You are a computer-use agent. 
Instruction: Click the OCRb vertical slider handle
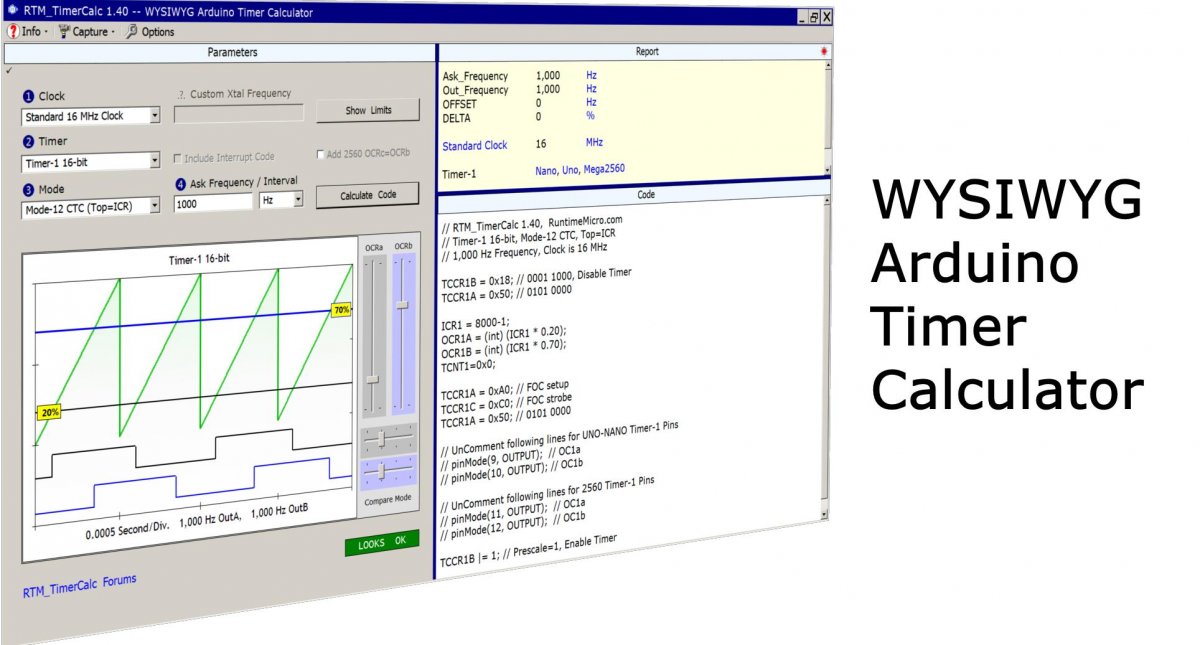(x=402, y=304)
